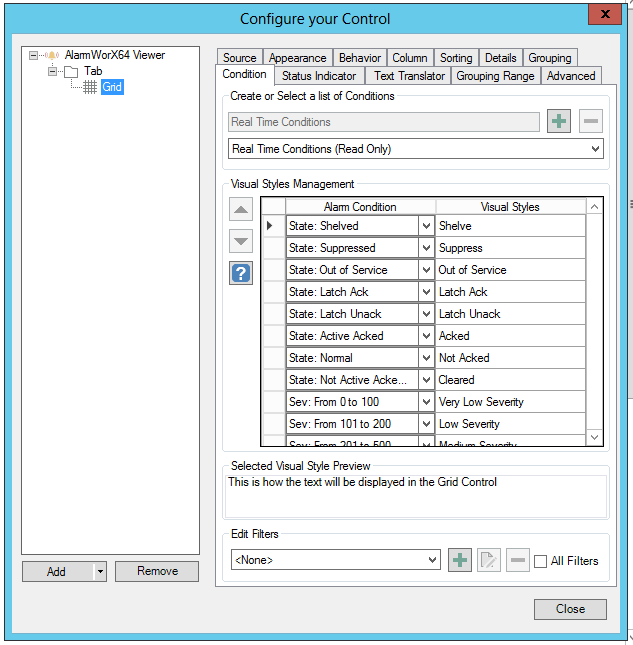Image resolution: width=633 pixels, height=645 pixels.
Task: Open the Grouping Range tab
Action: point(496,75)
